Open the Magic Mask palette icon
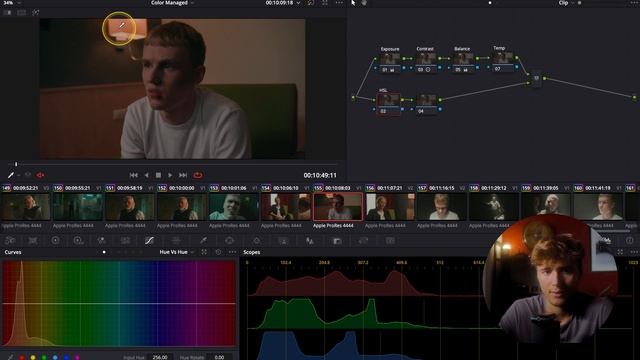 (283, 241)
